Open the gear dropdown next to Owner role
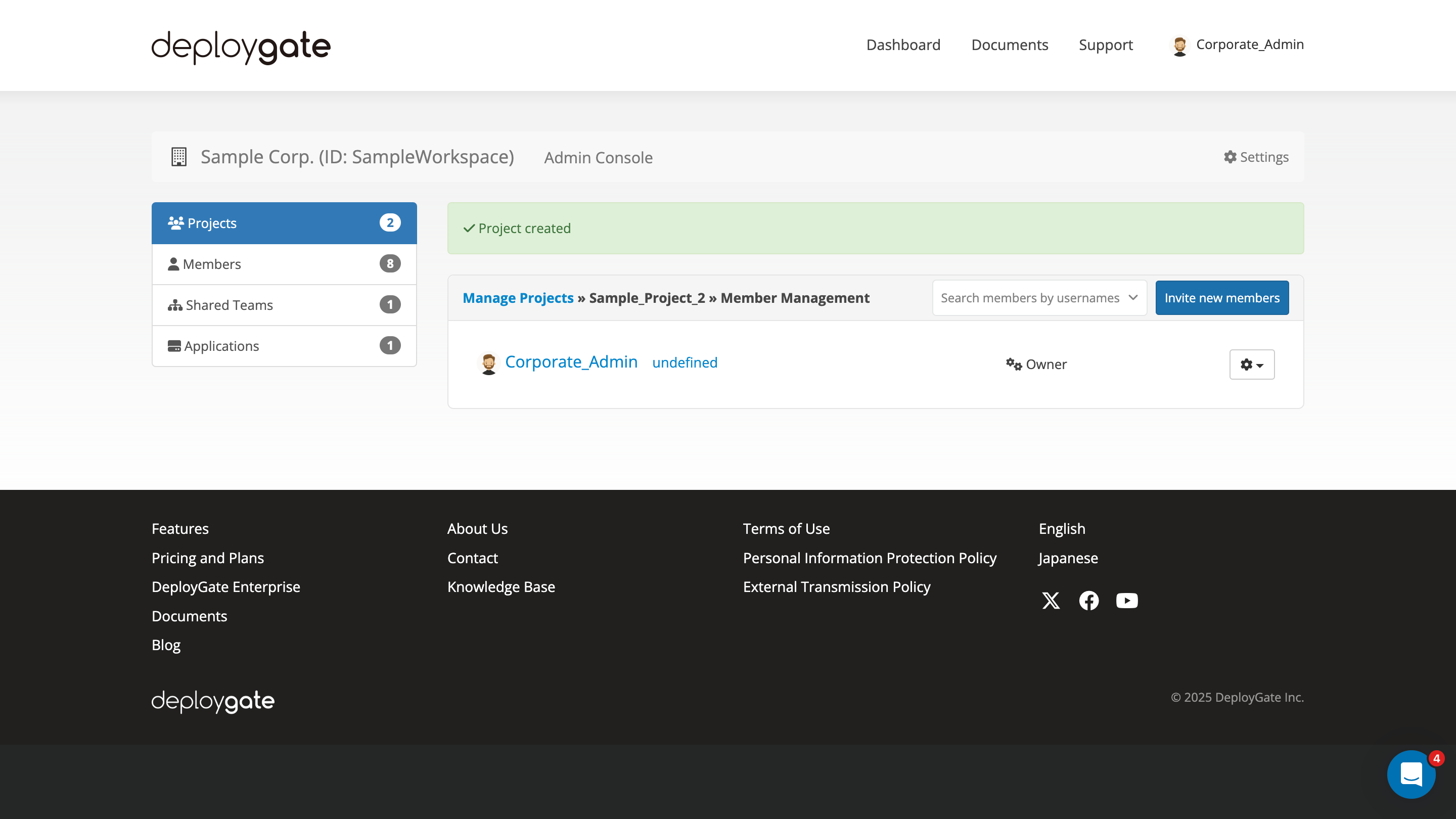1456x819 pixels. 1251,364
